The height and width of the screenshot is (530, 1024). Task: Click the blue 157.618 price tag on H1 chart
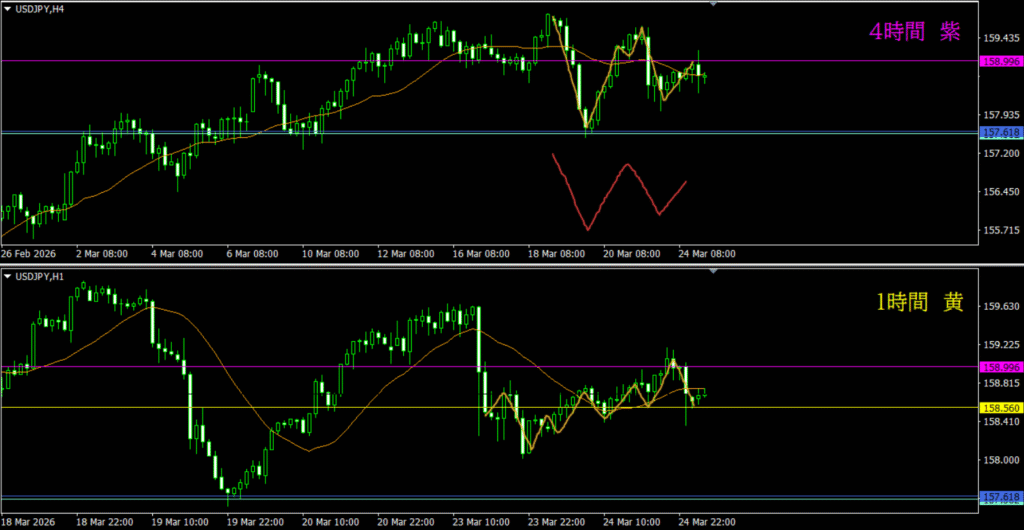tap(1001, 497)
